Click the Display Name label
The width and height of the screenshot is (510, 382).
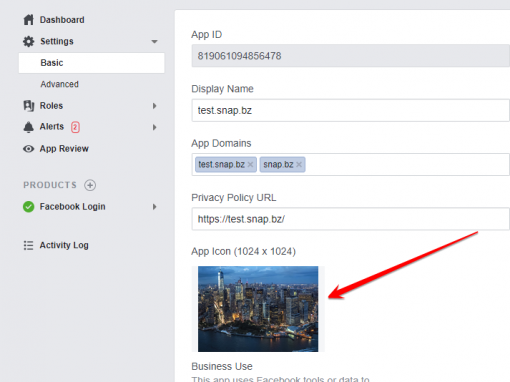(x=222, y=89)
